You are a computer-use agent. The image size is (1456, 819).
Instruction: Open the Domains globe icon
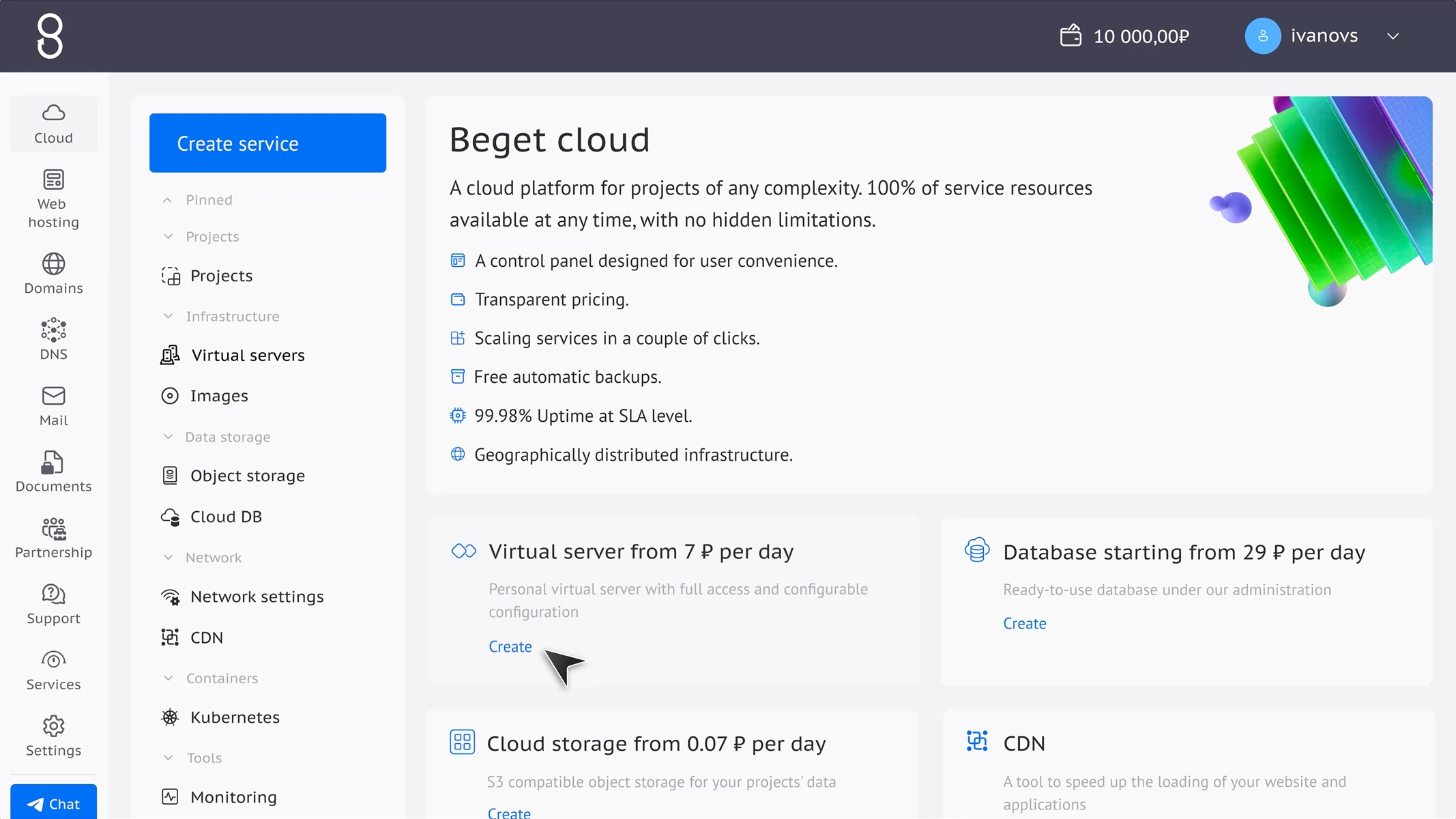(53, 264)
